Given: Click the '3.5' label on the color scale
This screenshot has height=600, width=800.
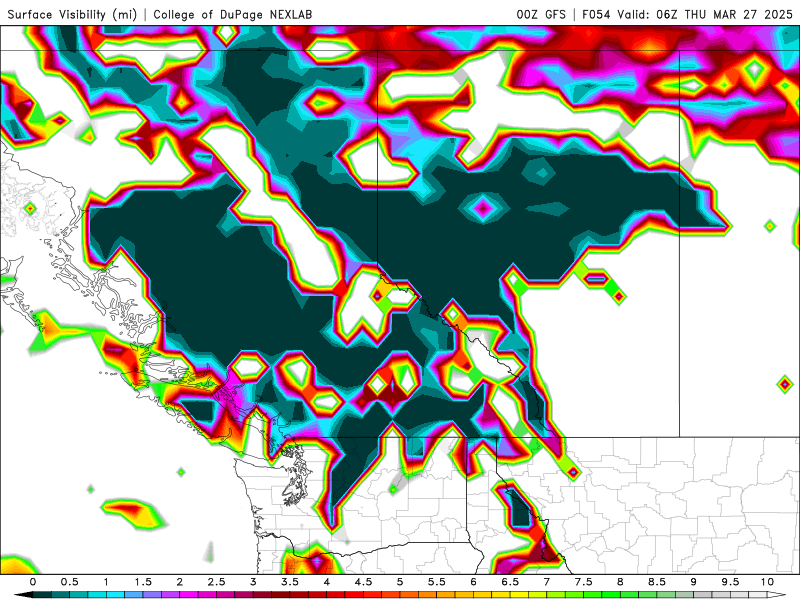Looking at the screenshot, I should (x=290, y=582).
